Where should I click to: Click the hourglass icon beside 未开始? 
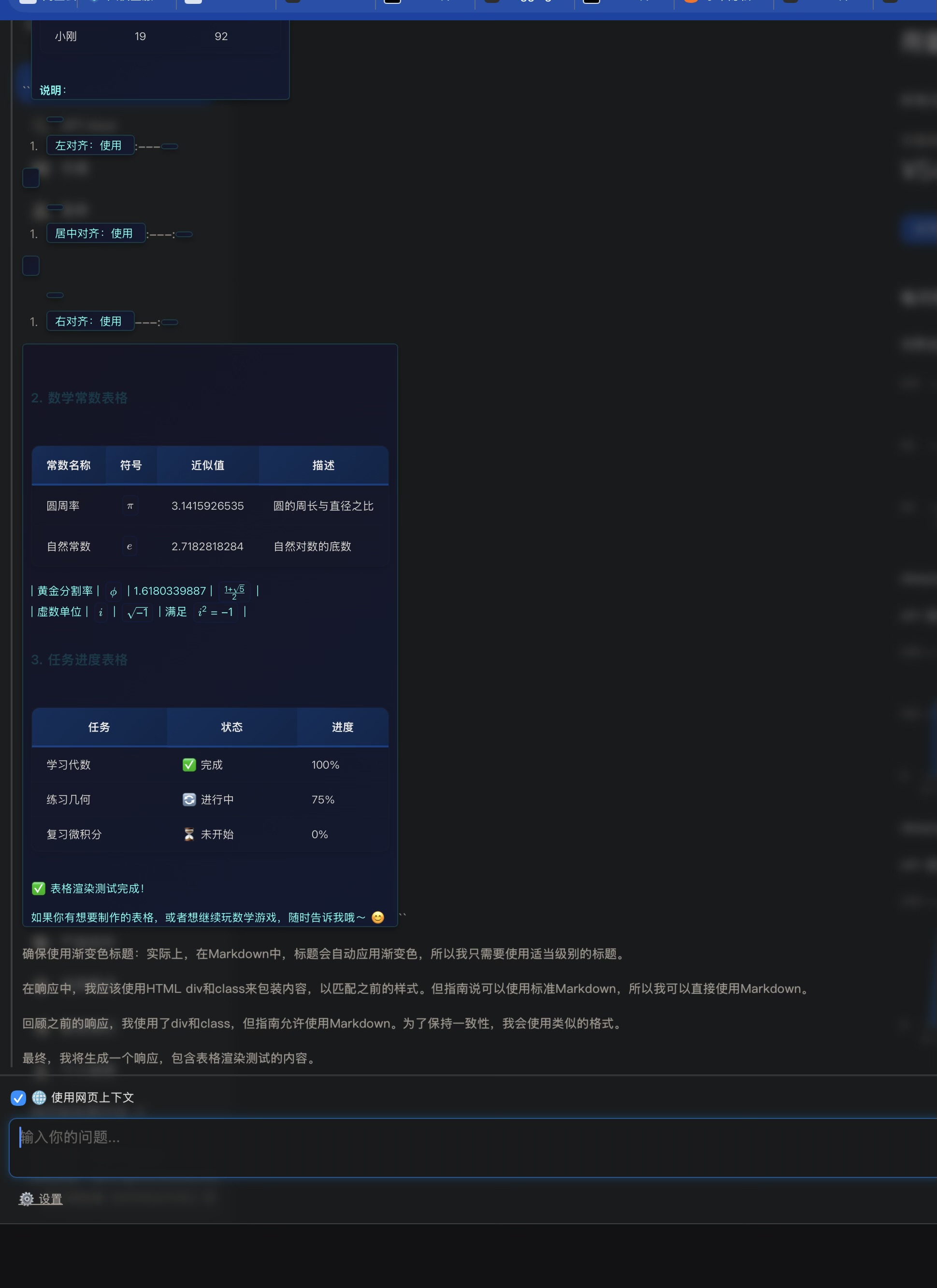(189, 834)
